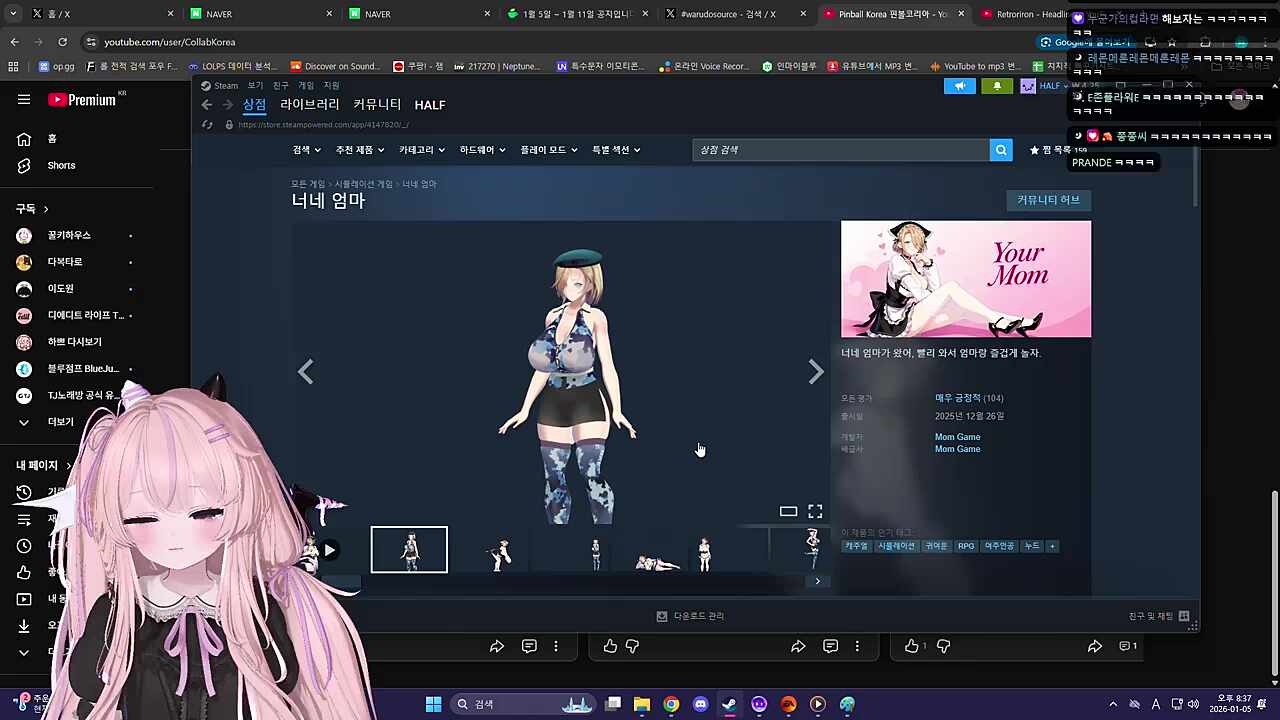Show previous screenshot with left arrow
Screen dimensions: 1280x720
306,372
